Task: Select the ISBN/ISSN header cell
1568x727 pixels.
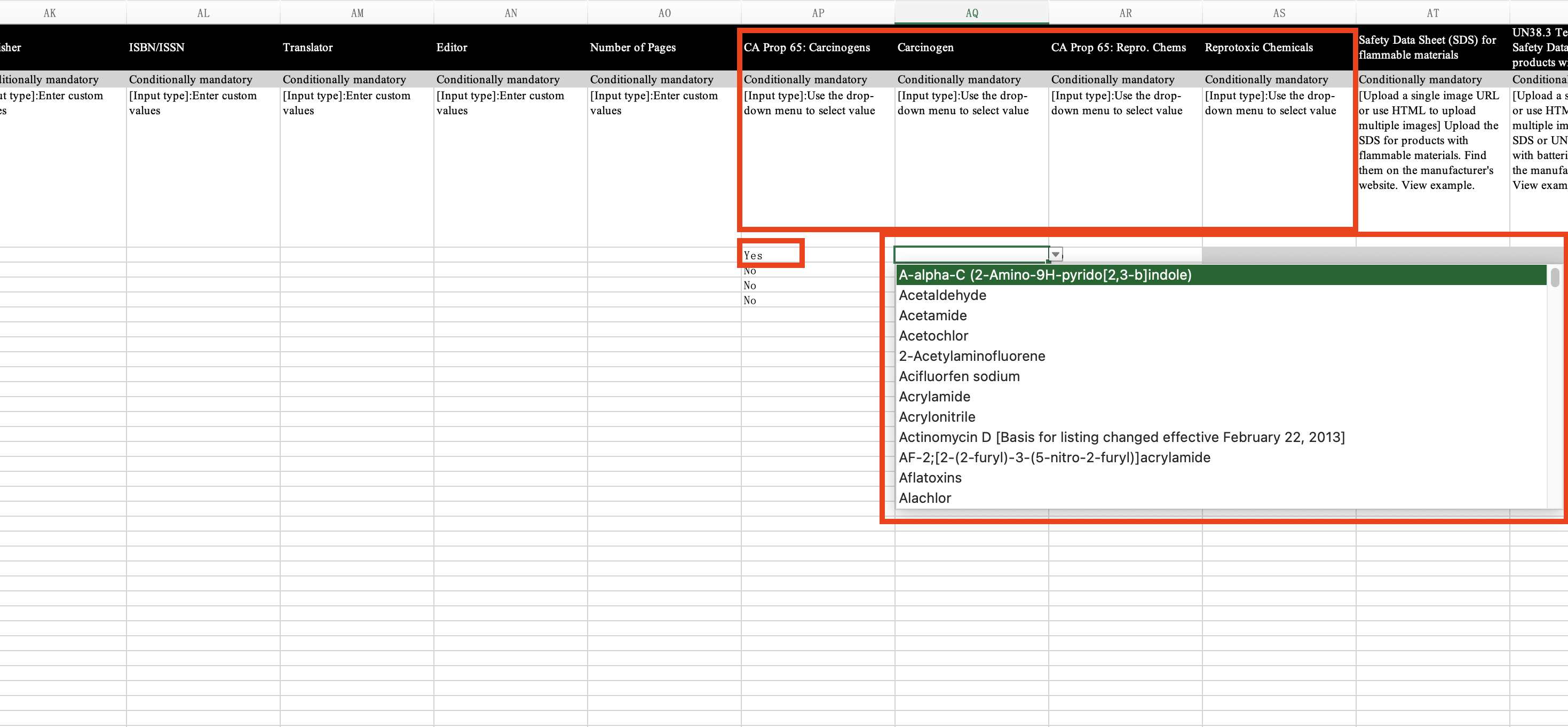Action: tap(156, 48)
